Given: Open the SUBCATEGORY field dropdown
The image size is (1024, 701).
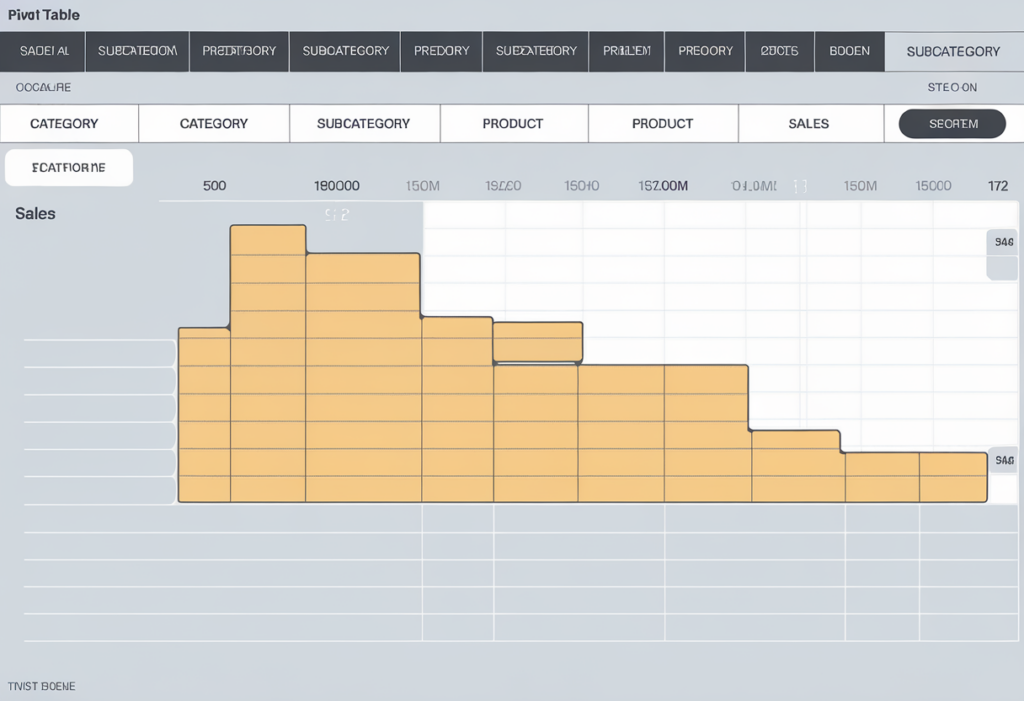Looking at the screenshot, I should click(364, 123).
